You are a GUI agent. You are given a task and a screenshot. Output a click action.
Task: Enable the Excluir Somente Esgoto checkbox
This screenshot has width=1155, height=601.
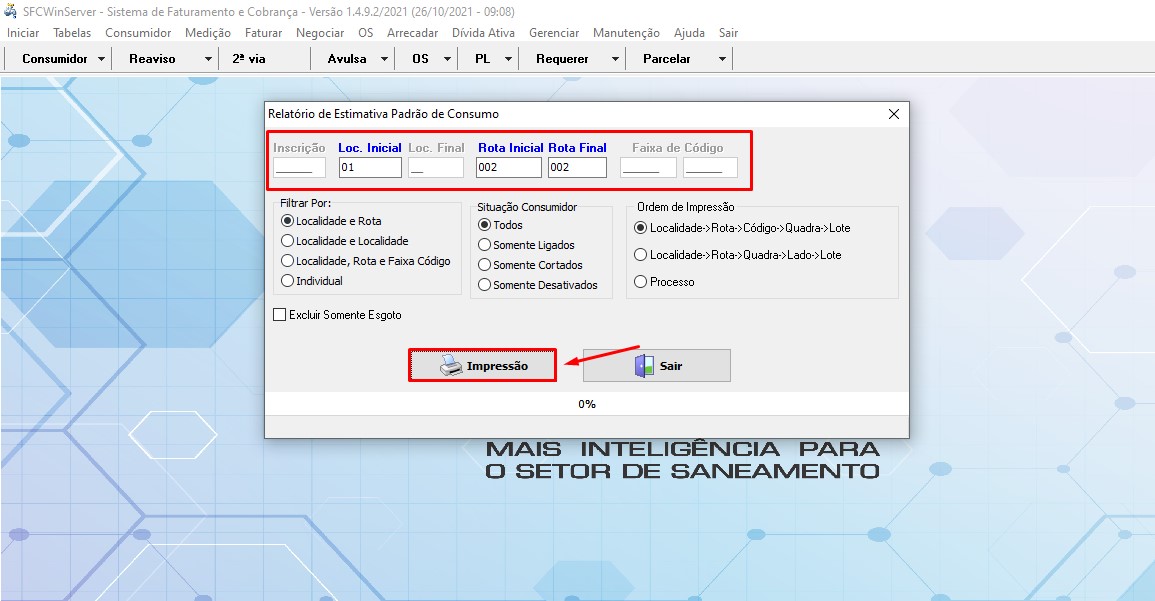coord(280,315)
